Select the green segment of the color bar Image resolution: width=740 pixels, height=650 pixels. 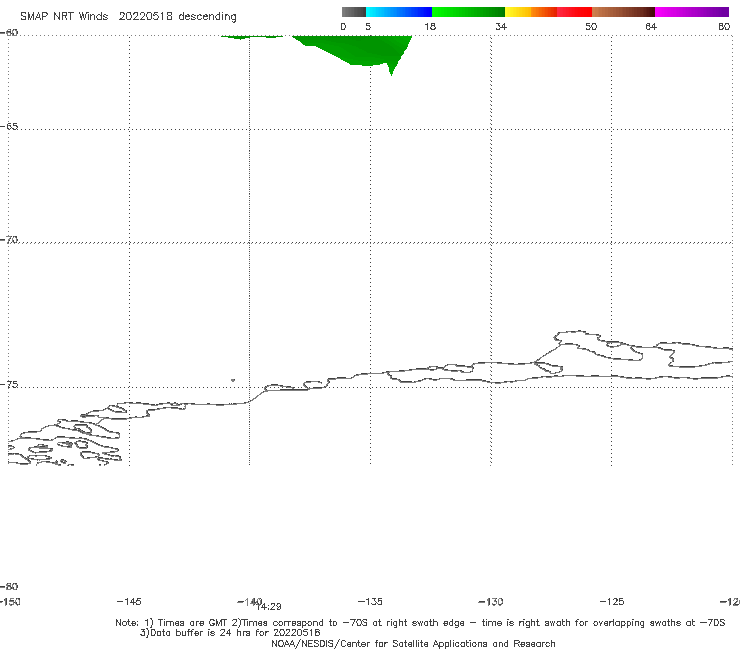pos(468,12)
